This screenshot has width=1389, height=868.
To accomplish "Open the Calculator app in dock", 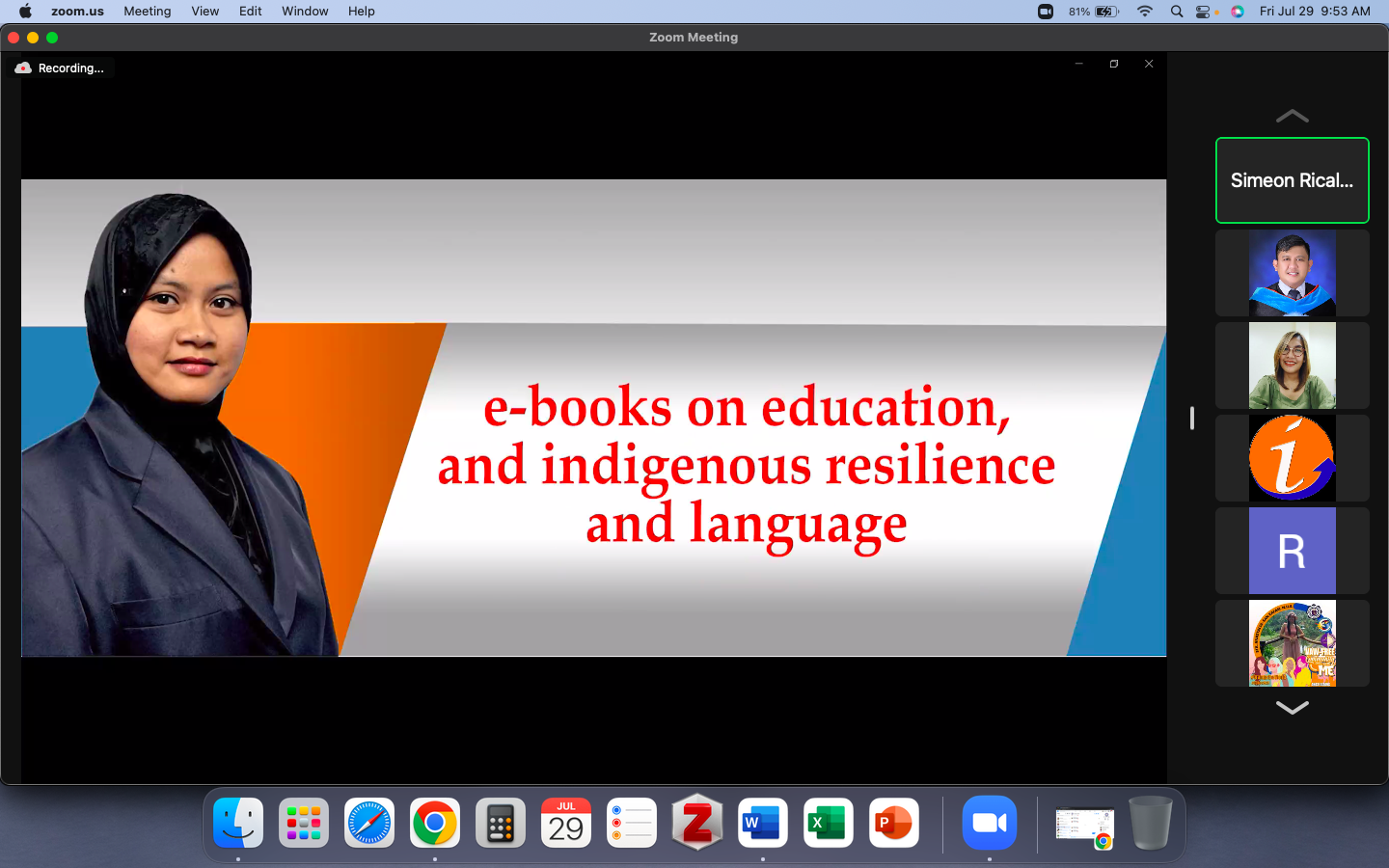I will point(500,823).
